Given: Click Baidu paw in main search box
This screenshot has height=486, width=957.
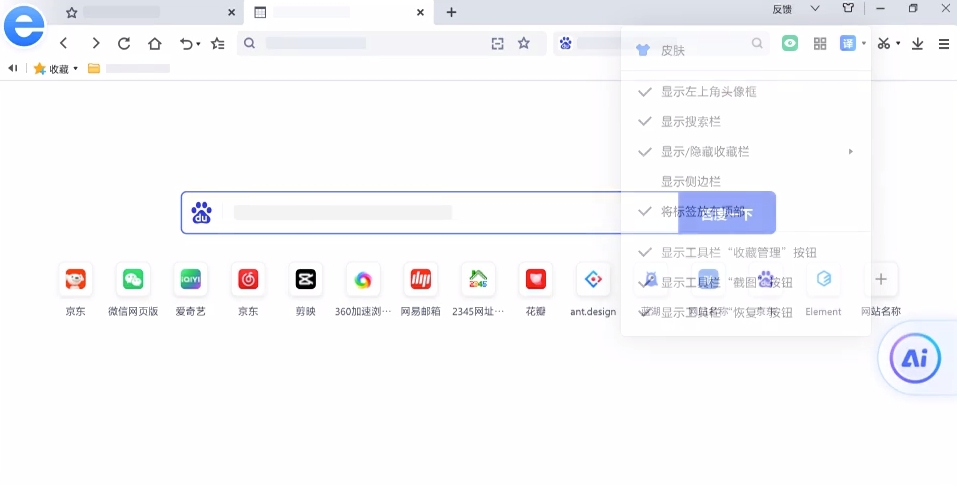Looking at the screenshot, I should point(201,212).
